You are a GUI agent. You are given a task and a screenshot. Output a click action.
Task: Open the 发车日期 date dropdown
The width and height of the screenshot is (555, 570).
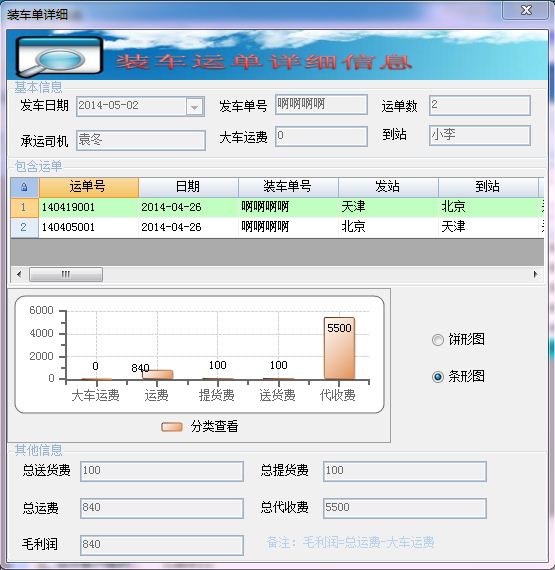coord(194,107)
